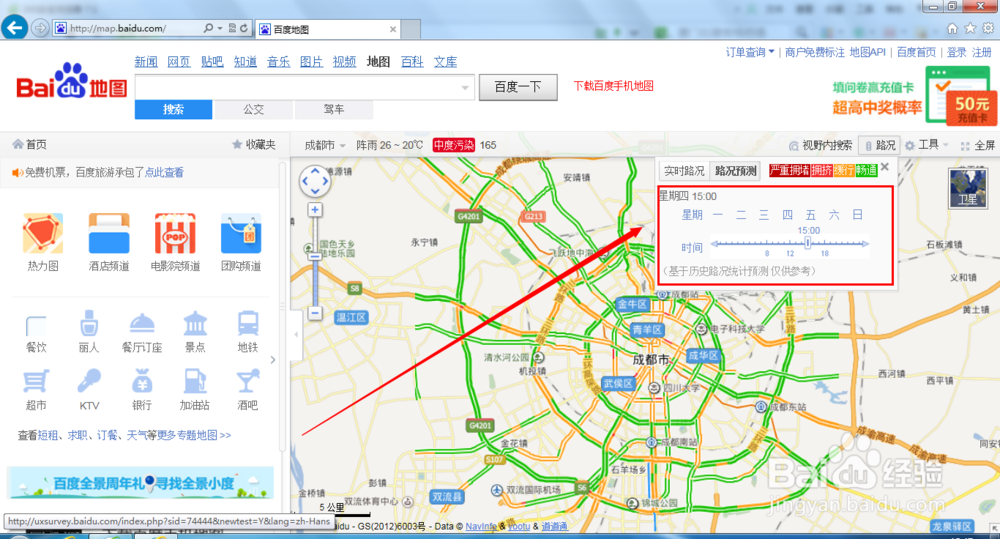Click the 百度一下 search button

tap(518, 87)
